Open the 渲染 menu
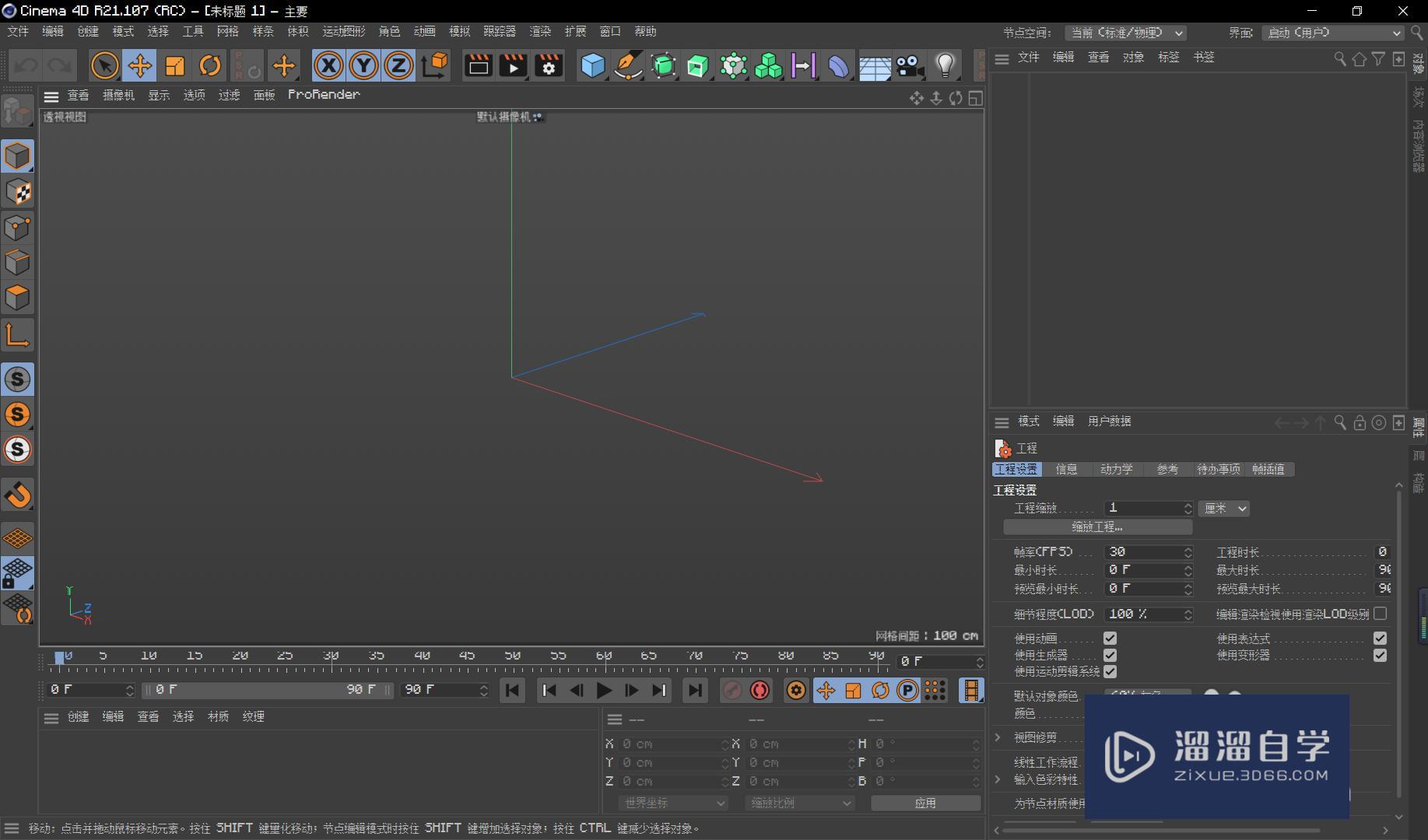This screenshot has height=840, width=1428. (x=540, y=31)
